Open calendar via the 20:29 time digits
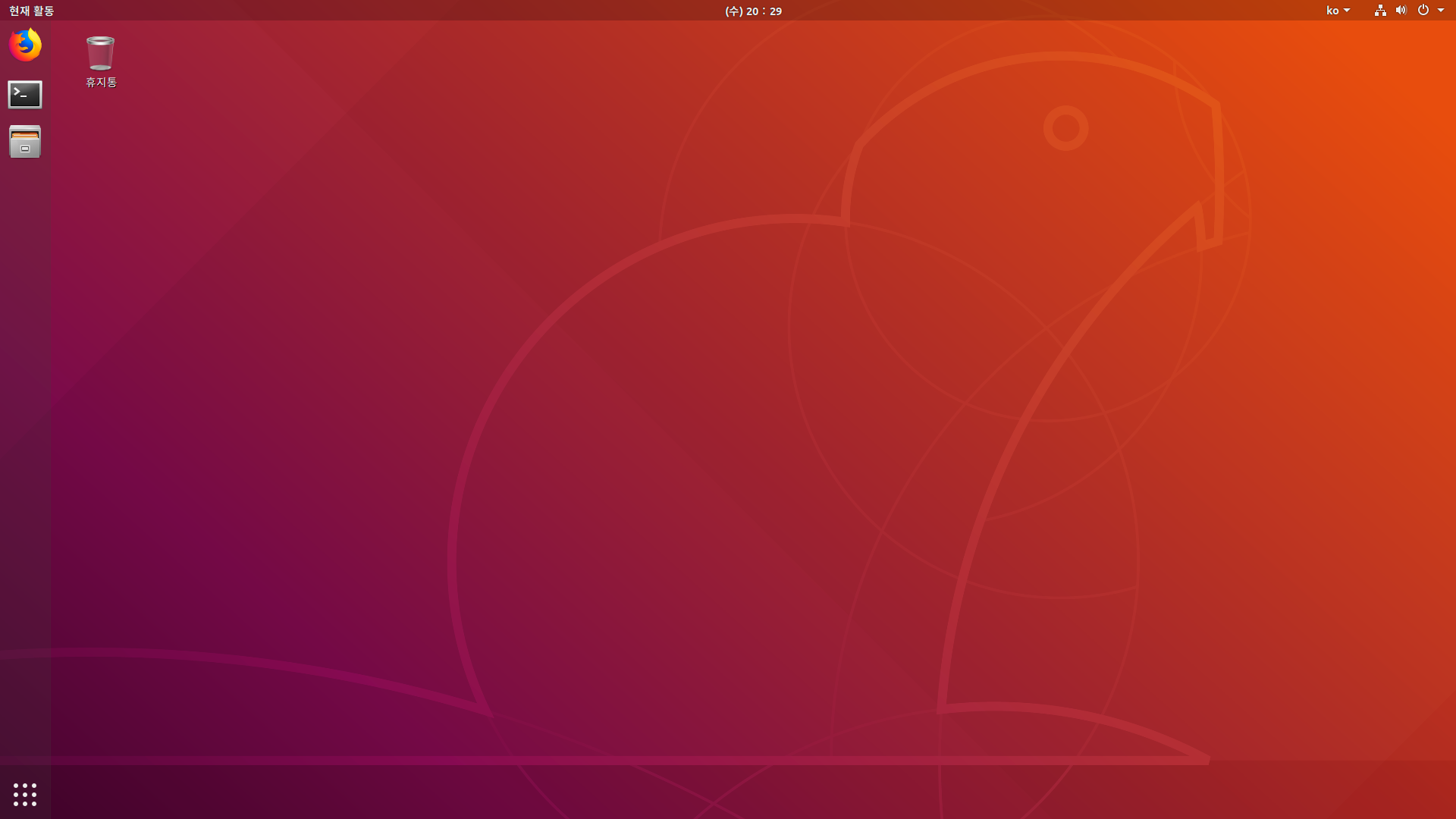The height and width of the screenshot is (819, 1456). click(764, 11)
